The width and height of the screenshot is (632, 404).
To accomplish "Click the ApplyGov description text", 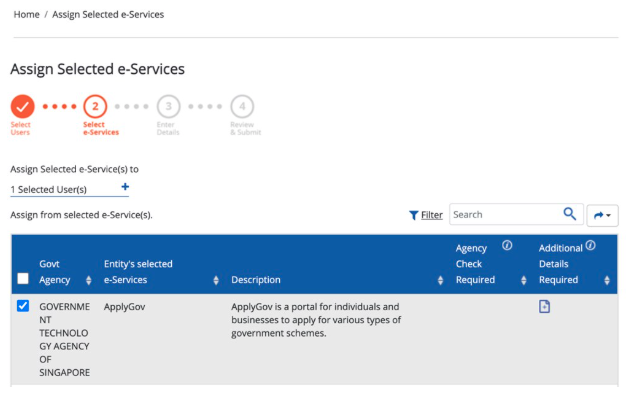I will 316,320.
